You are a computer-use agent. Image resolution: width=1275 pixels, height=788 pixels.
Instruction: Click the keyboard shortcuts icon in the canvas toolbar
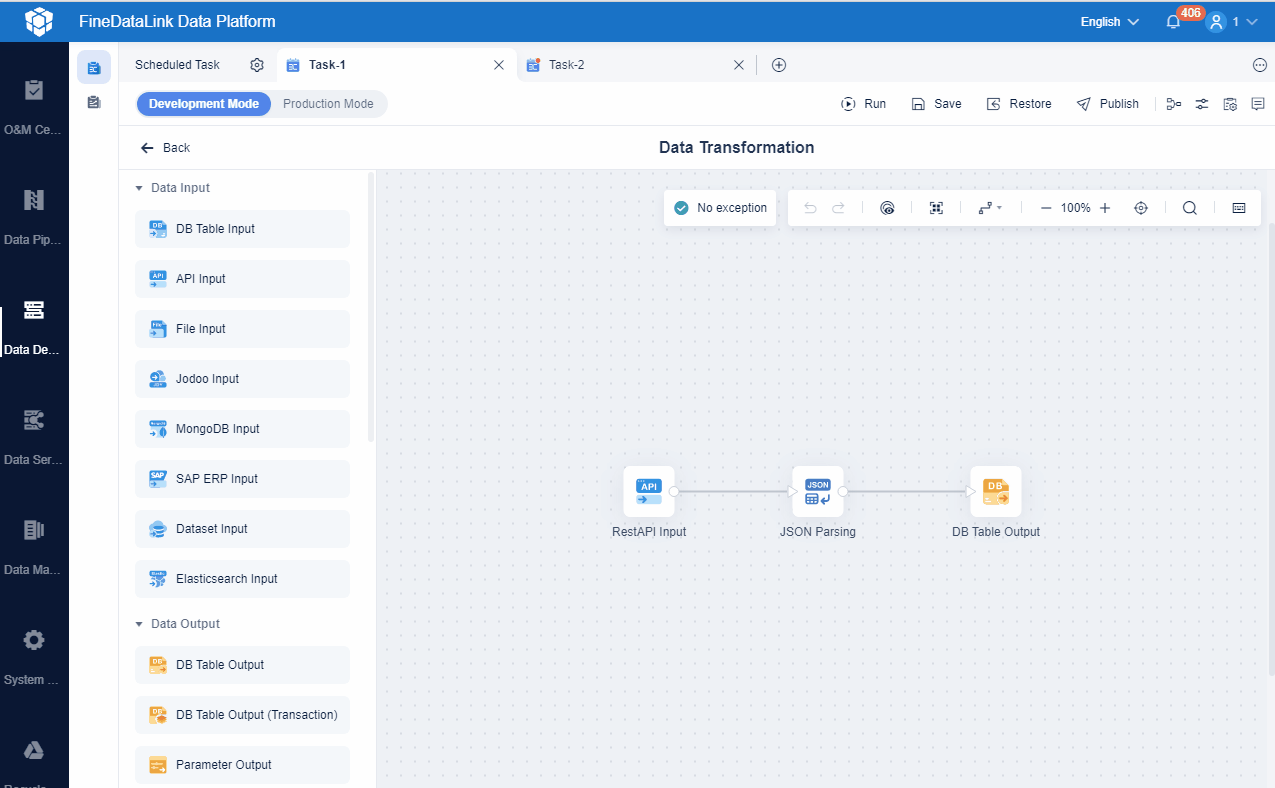point(1238,207)
